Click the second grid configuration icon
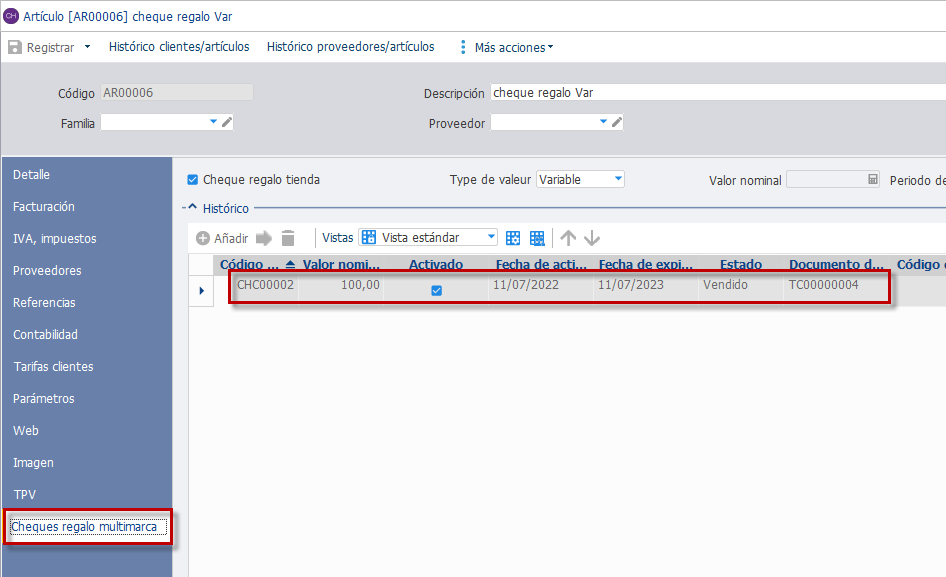 (537, 238)
